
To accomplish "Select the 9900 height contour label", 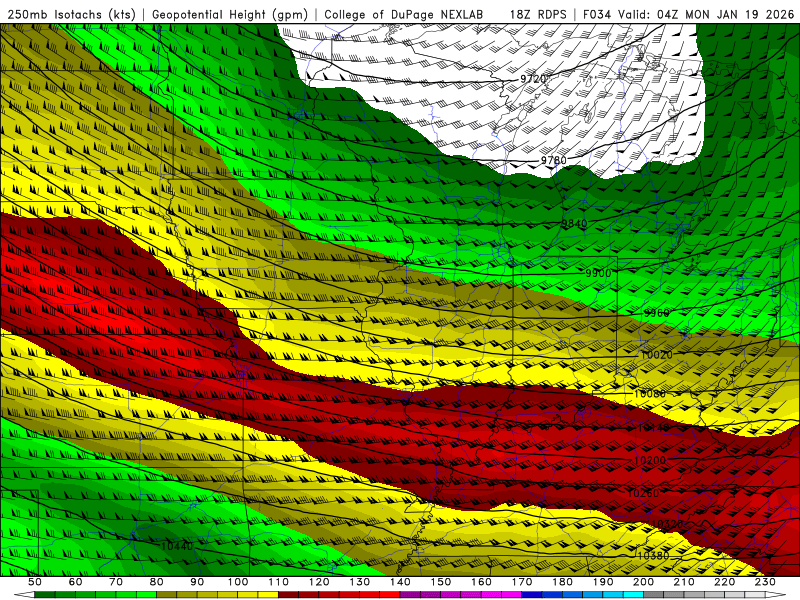I will pyautogui.click(x=598, y=273).
